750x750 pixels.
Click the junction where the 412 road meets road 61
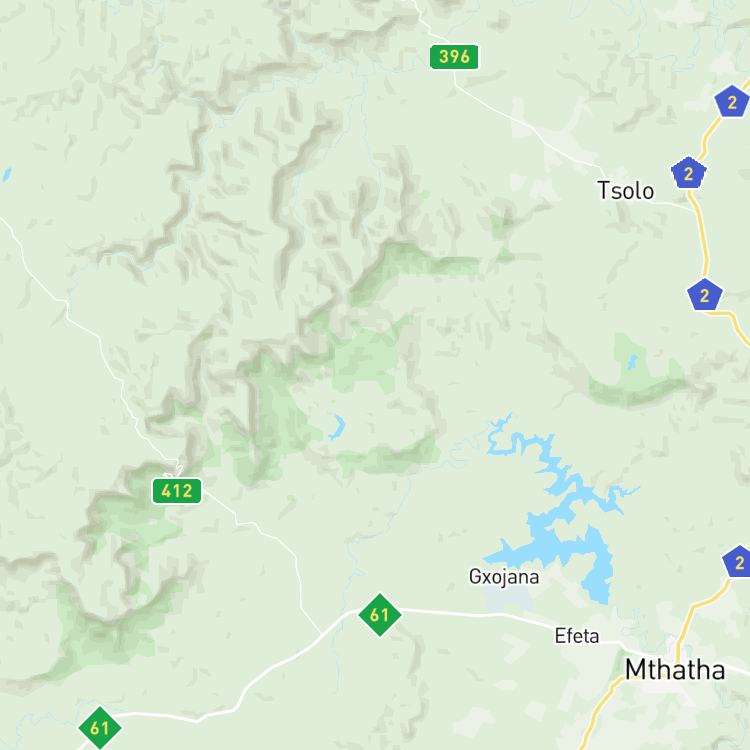pos(322,635)
